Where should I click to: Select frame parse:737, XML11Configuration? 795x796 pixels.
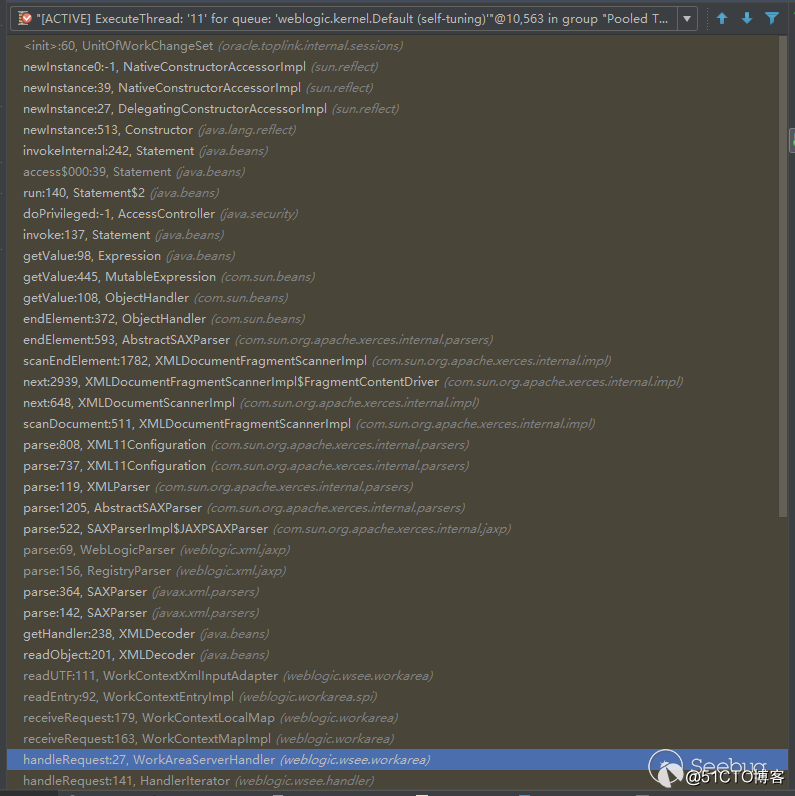point(397,466)
